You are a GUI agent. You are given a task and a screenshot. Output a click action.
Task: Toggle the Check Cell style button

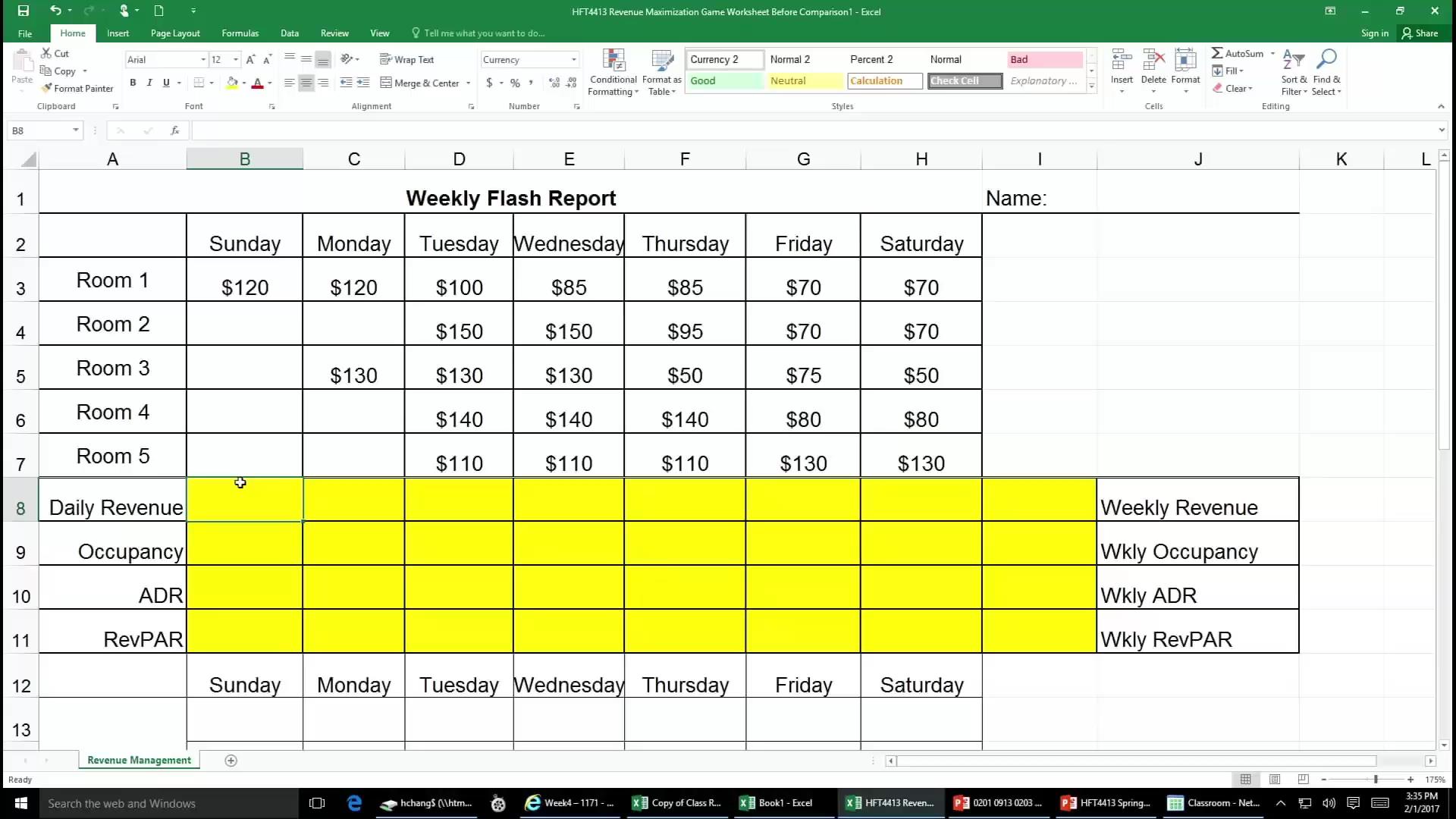pos(963,80)
